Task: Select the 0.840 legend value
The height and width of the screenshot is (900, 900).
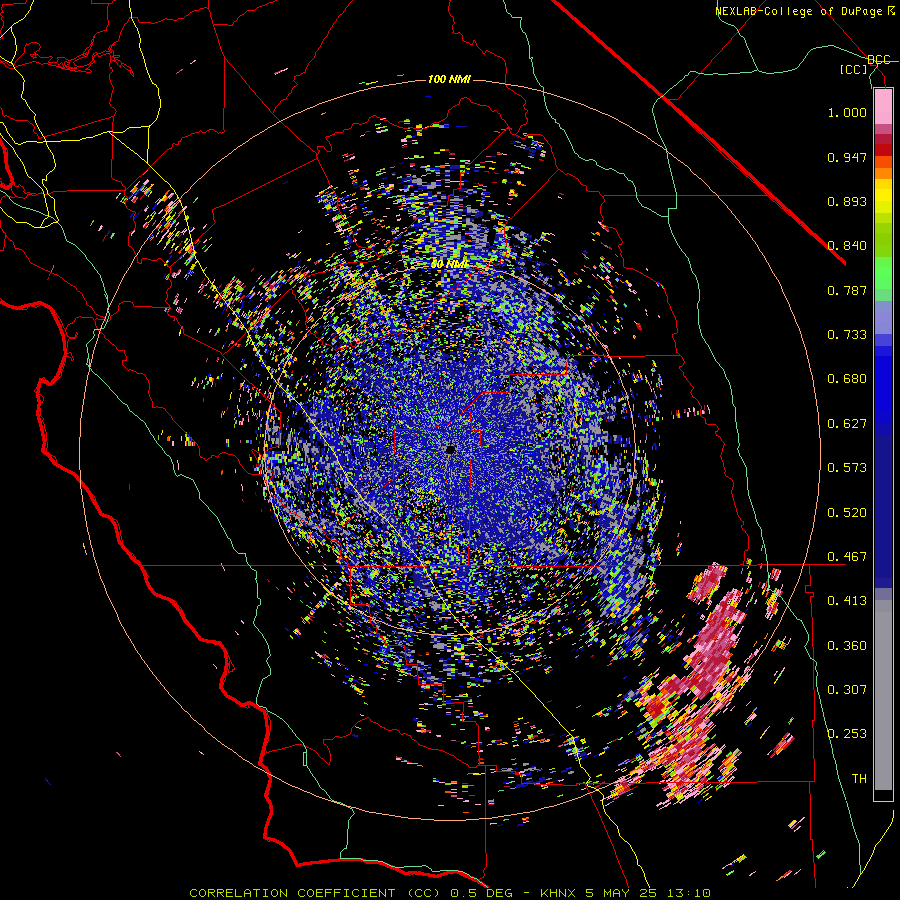Action: [x=847, y=246]
